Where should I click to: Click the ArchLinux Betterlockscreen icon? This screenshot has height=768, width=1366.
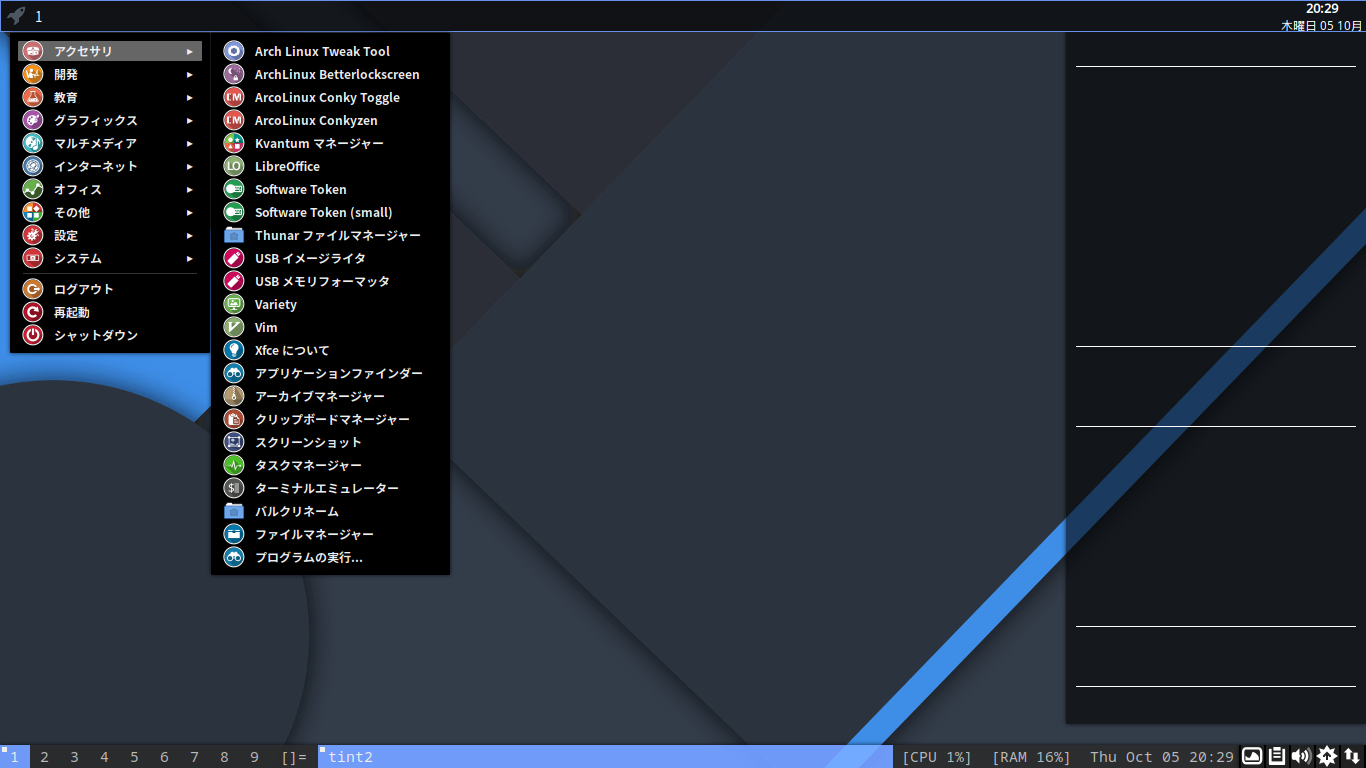tap(234, 74)
